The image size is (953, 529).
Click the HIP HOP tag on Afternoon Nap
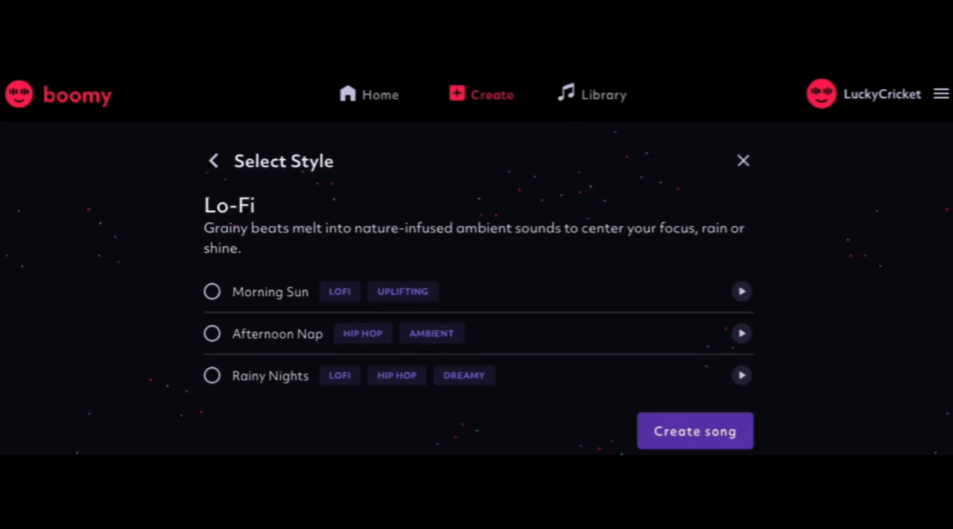pos(363,334)
